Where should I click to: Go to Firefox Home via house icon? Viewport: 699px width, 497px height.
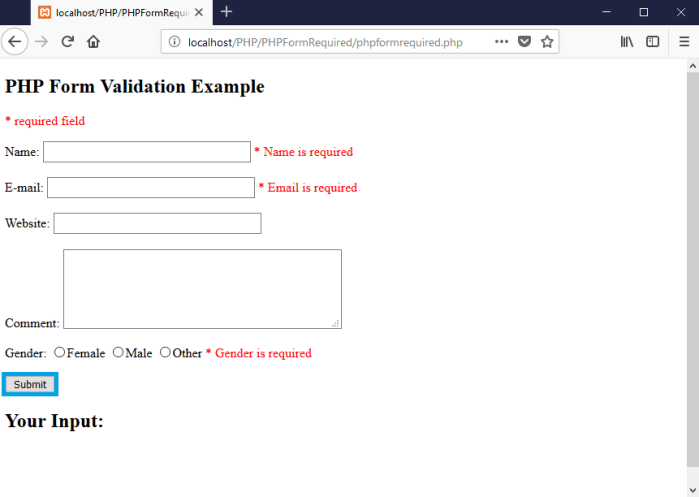point(94,42)
